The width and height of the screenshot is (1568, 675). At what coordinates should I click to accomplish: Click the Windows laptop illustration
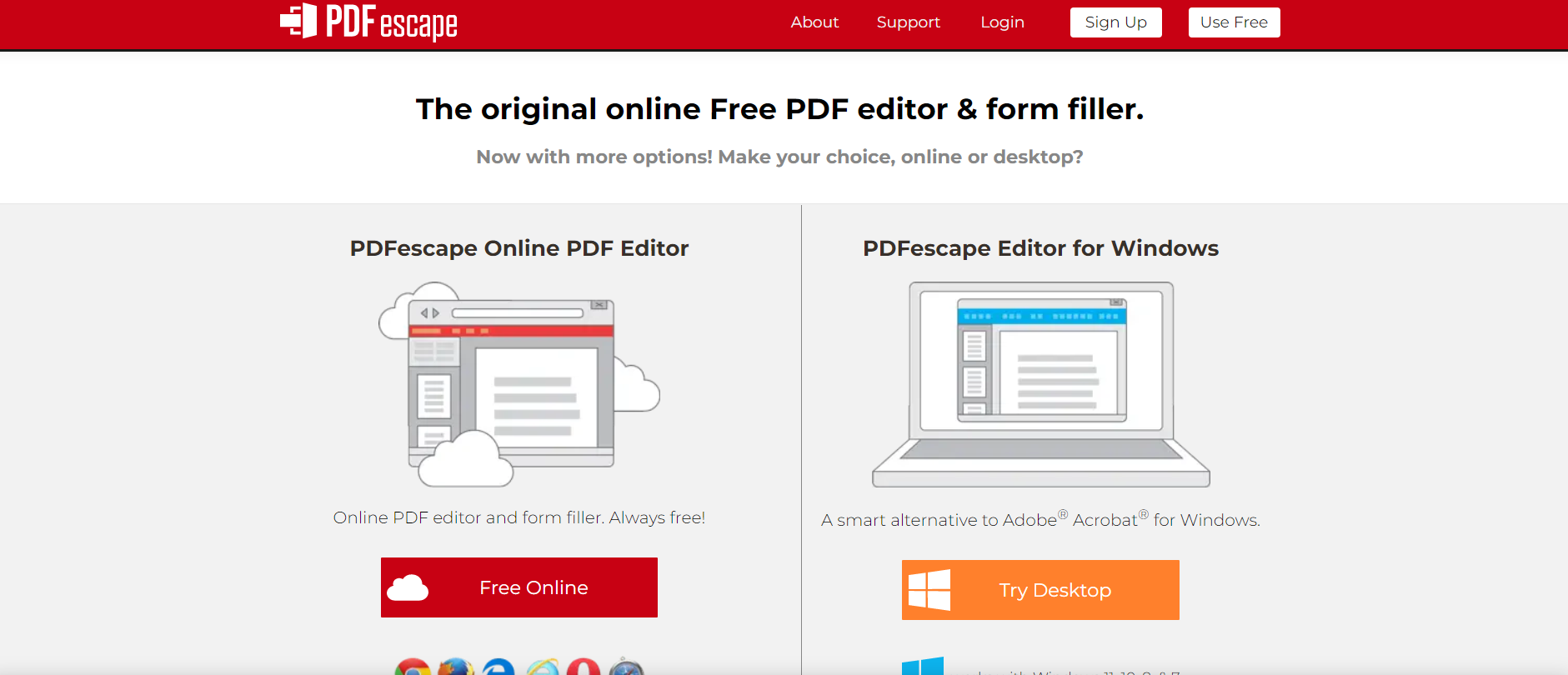click(x=1040, y=384)
